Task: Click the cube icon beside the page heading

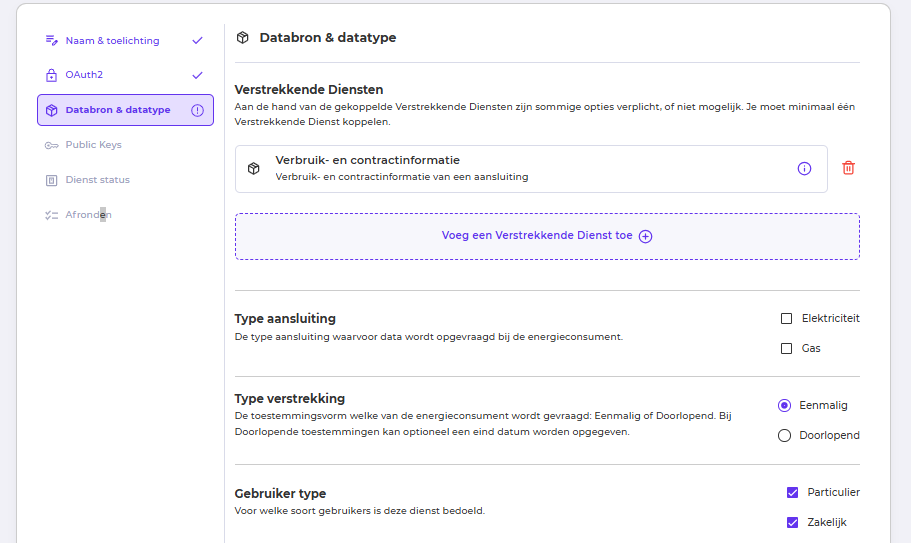Action: [243, 38]
